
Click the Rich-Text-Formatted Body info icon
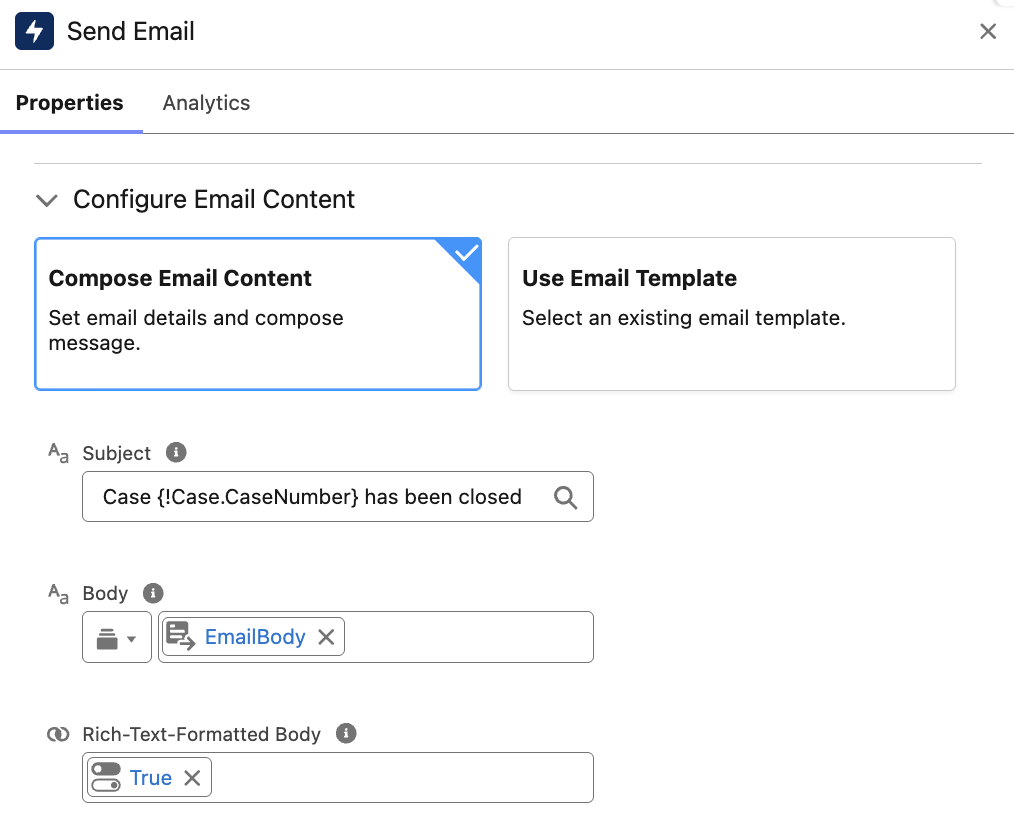click(346, 733)
